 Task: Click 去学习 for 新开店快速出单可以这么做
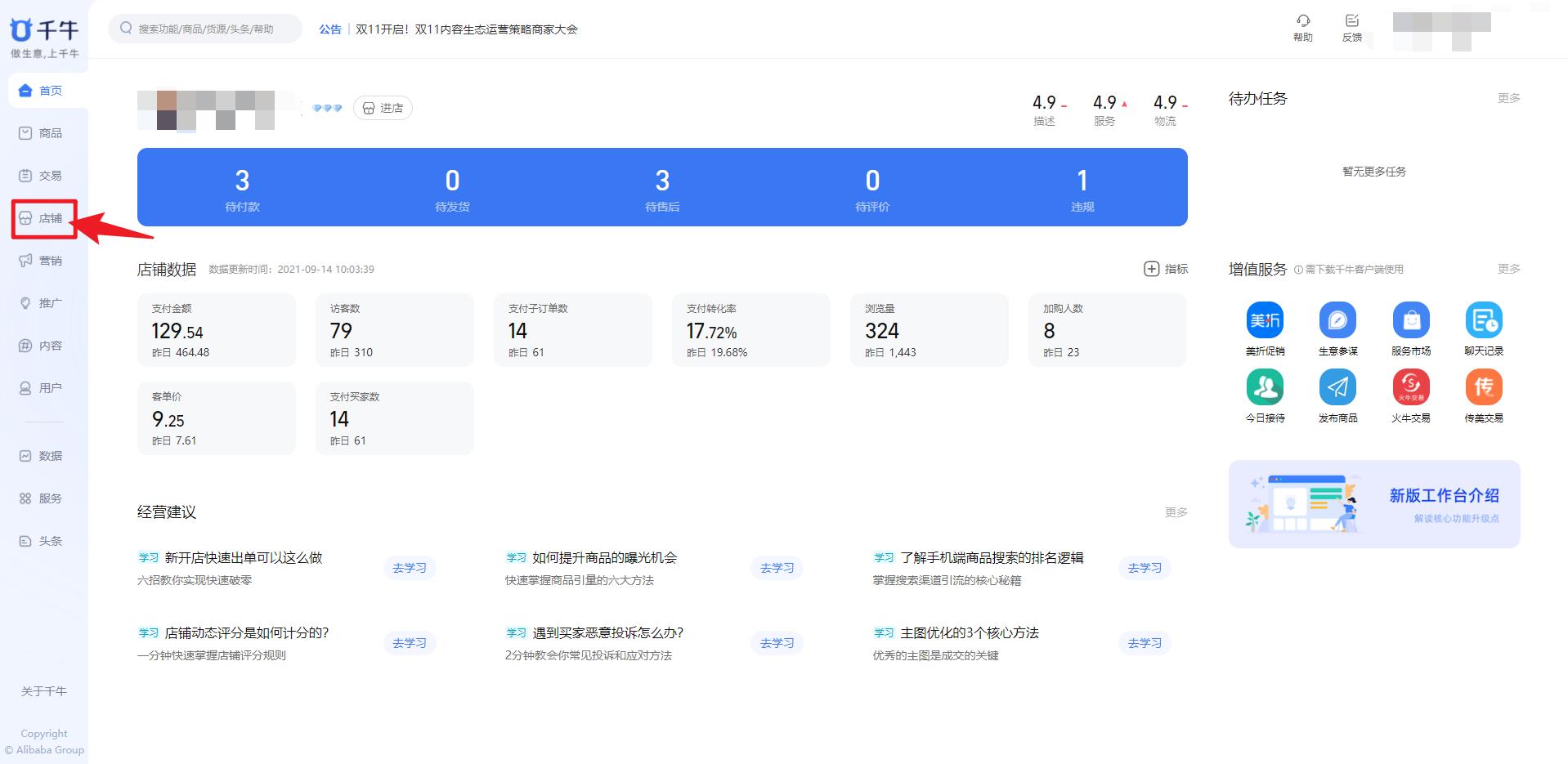(x=410, y=567)
